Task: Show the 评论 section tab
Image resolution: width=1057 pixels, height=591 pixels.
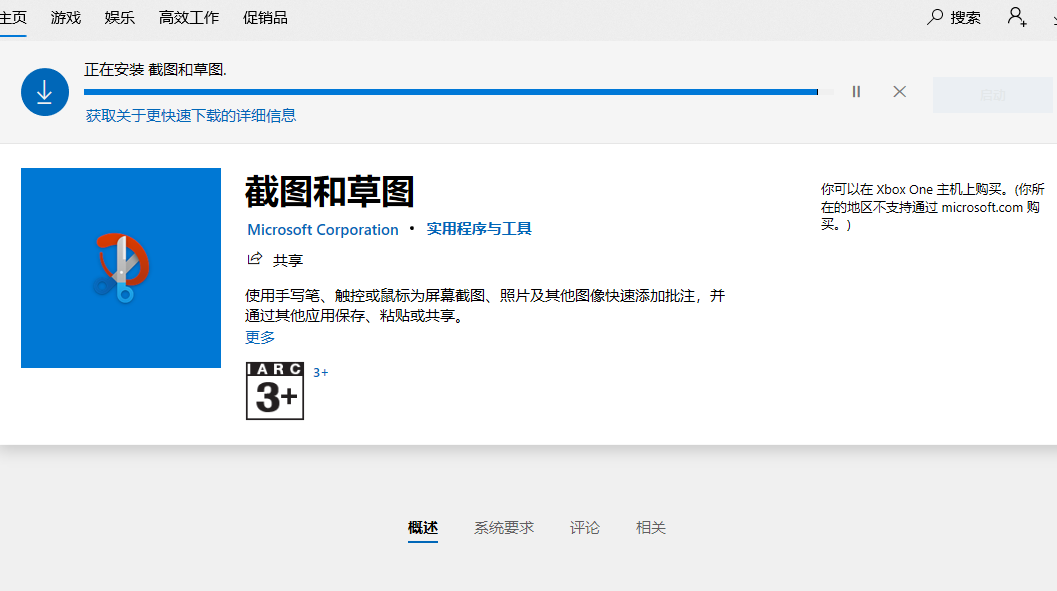Action: point(585,527)
